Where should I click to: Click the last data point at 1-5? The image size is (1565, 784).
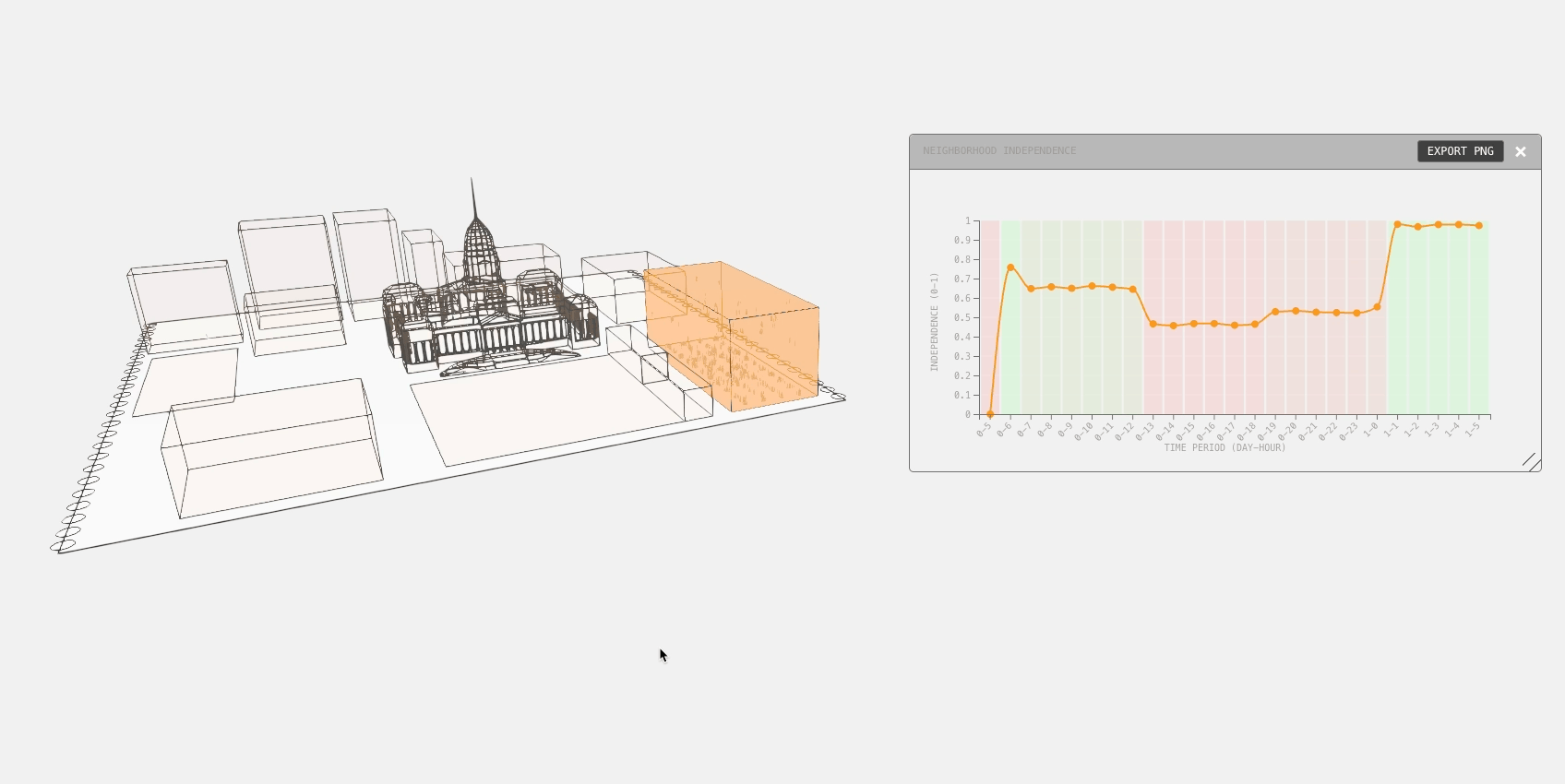click(x=1478, y=226)
